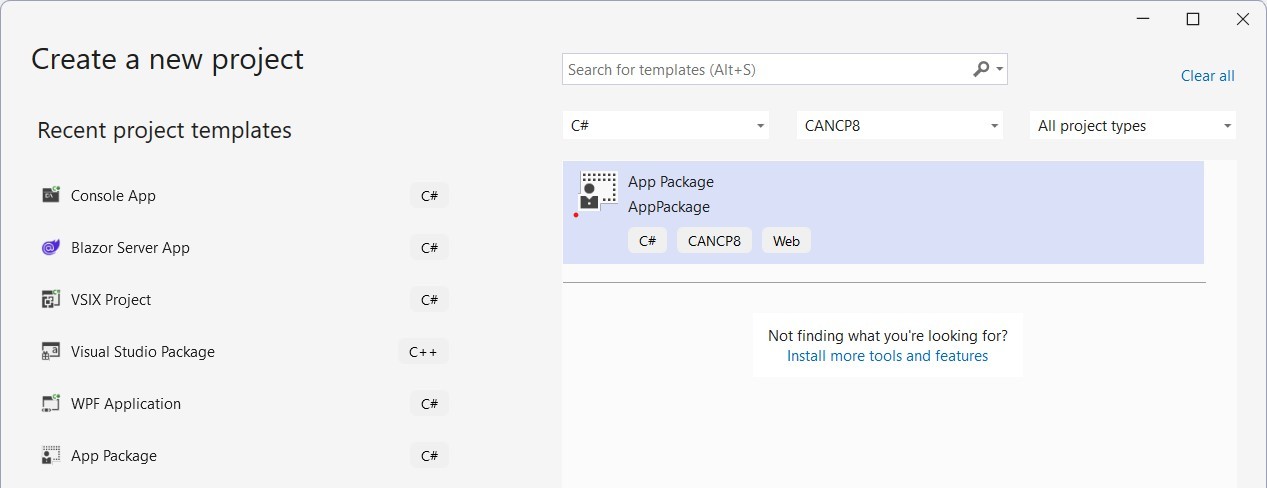Viewport: 1267px width, 488px height.
Task: Select the App Package search result entry
Action: [x=883, y=212]
